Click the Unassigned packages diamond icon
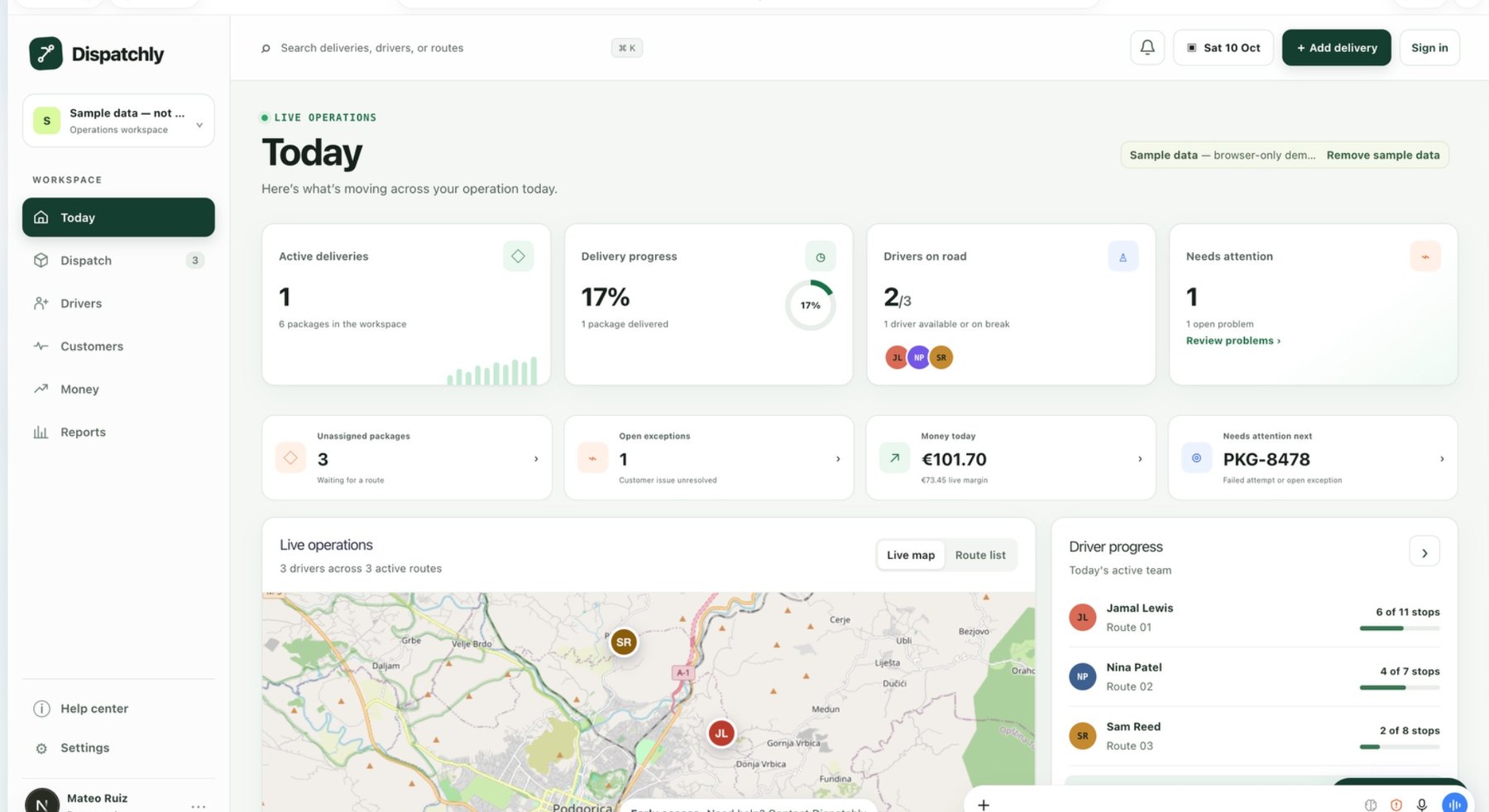 (x=290, y=458)
